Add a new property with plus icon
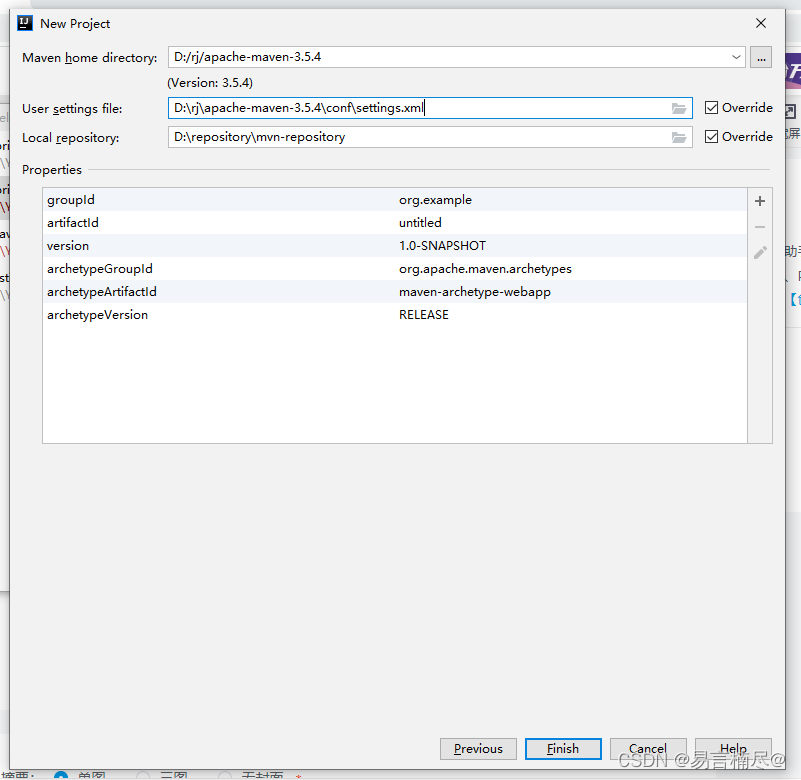The image size is (801, 780). (760, 201)
